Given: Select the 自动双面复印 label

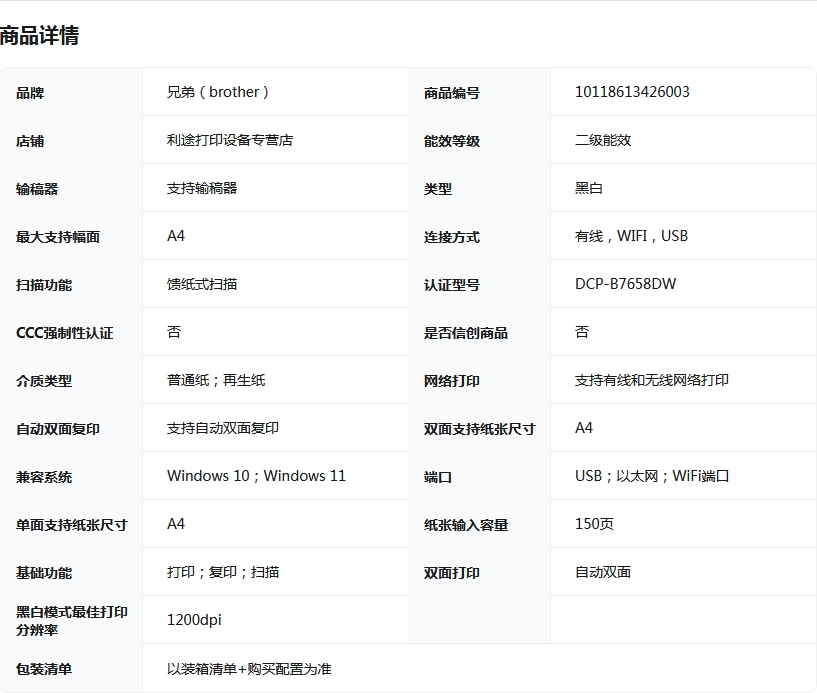Looking at the screenshot, I should coord(58,428).
